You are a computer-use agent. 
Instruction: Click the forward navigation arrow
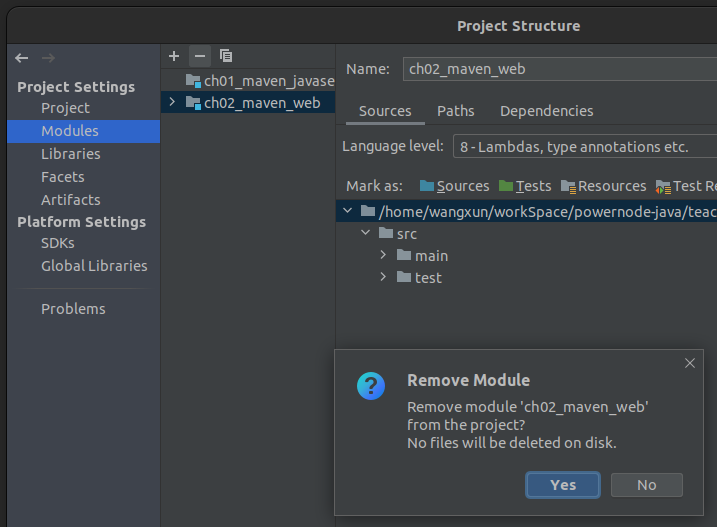(48, 58)
